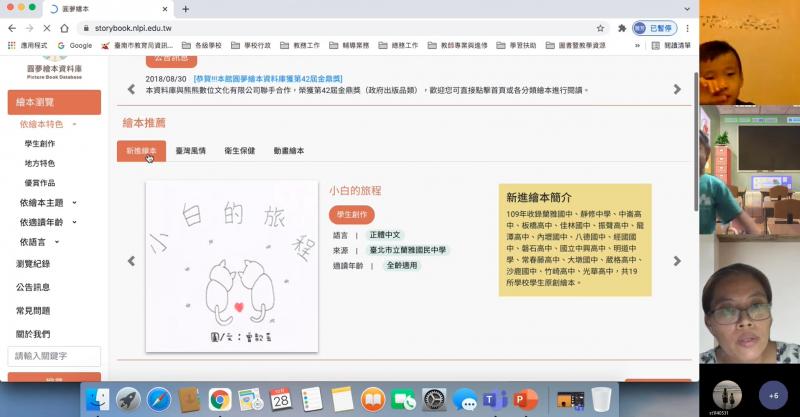Open the 教務工作 bookmark folder
Image resolution: width=800 pixels, height=417 pixels.
tap(300, 45)
